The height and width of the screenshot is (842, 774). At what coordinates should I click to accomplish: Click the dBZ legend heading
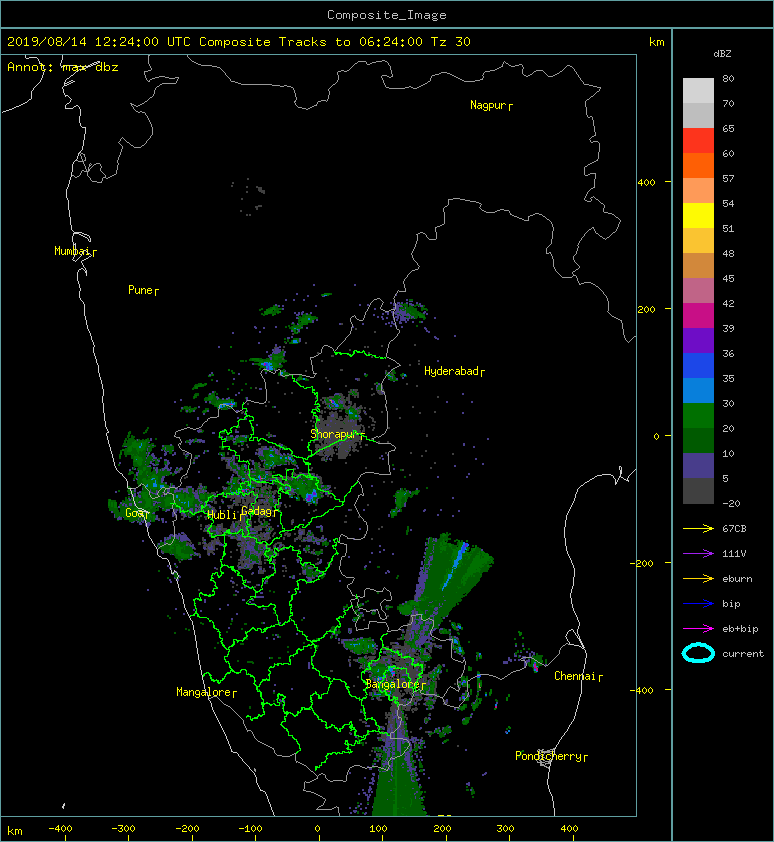click(722, 54)
